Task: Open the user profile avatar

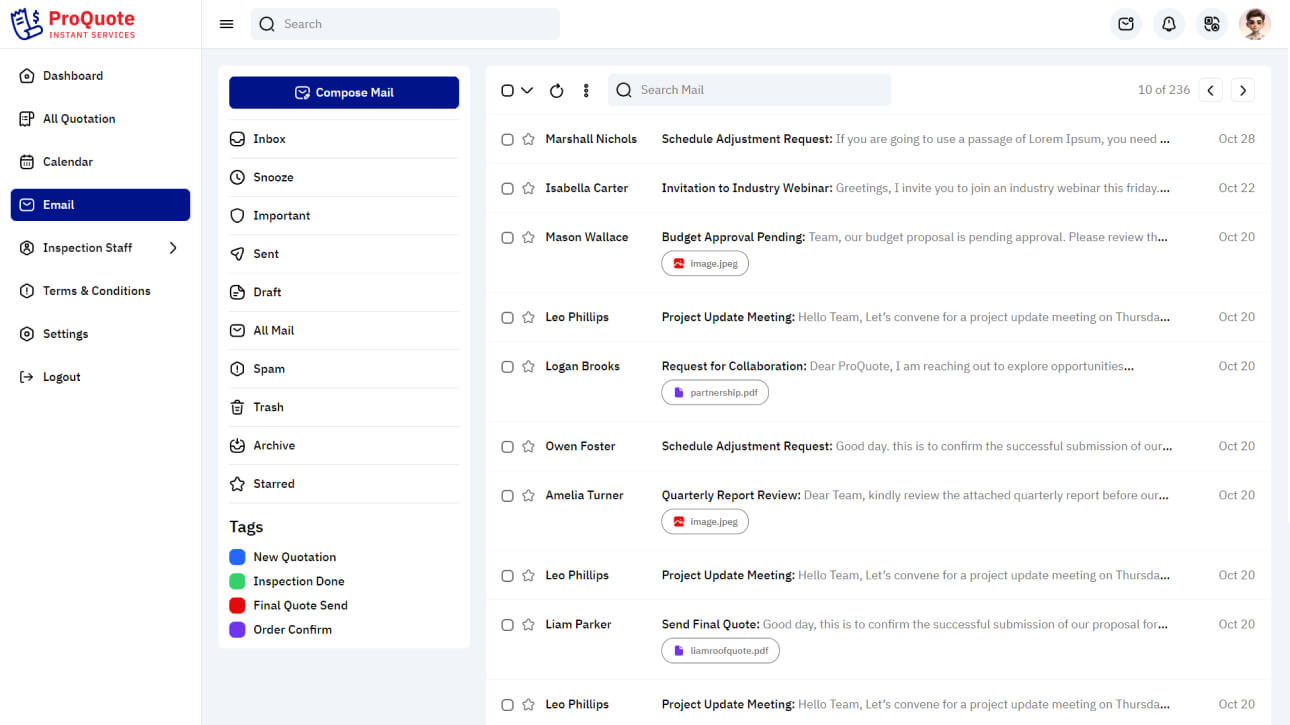Action: (x=1254, y=24)
